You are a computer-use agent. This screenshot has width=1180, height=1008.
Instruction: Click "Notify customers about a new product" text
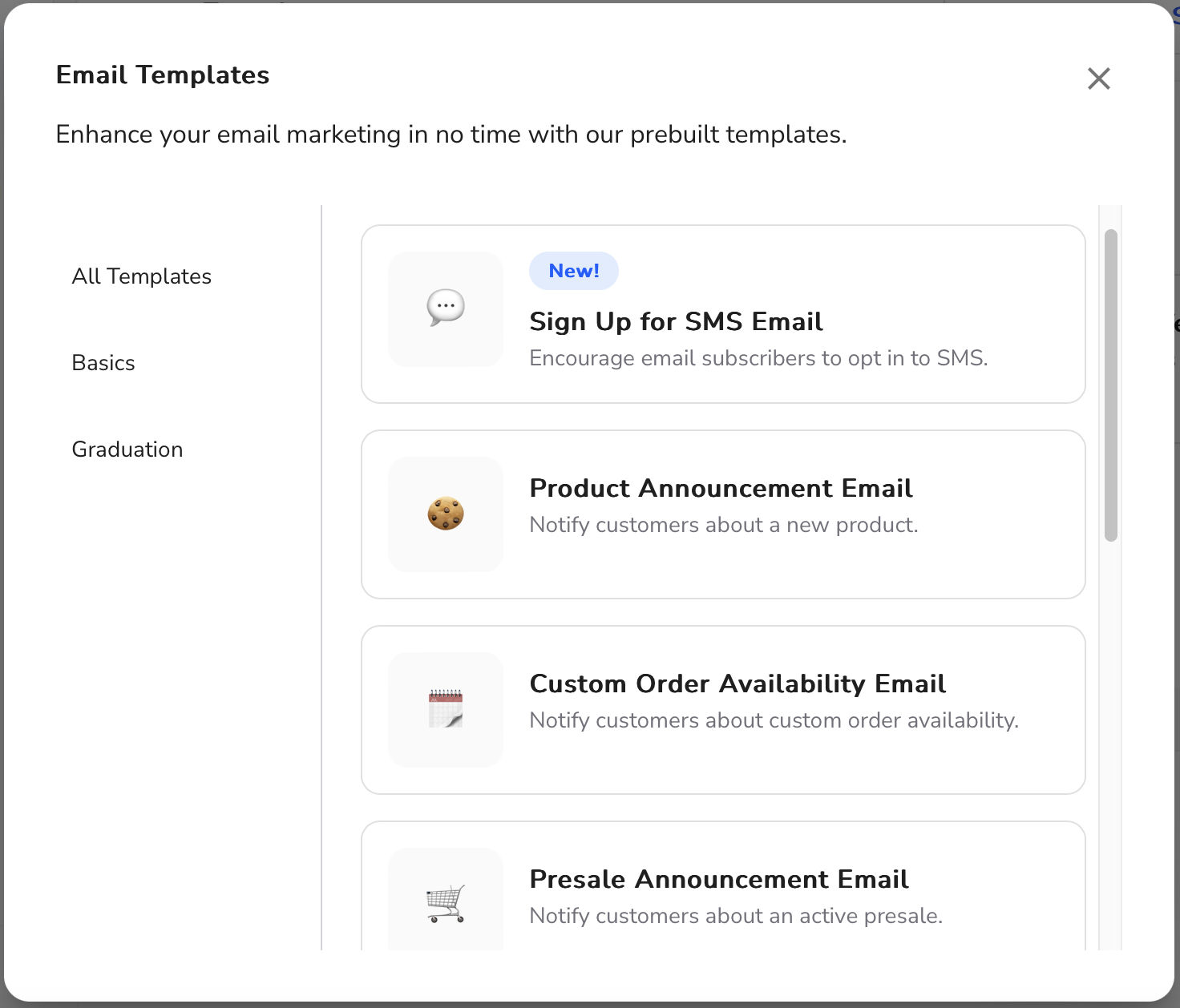tap(724, 525)
